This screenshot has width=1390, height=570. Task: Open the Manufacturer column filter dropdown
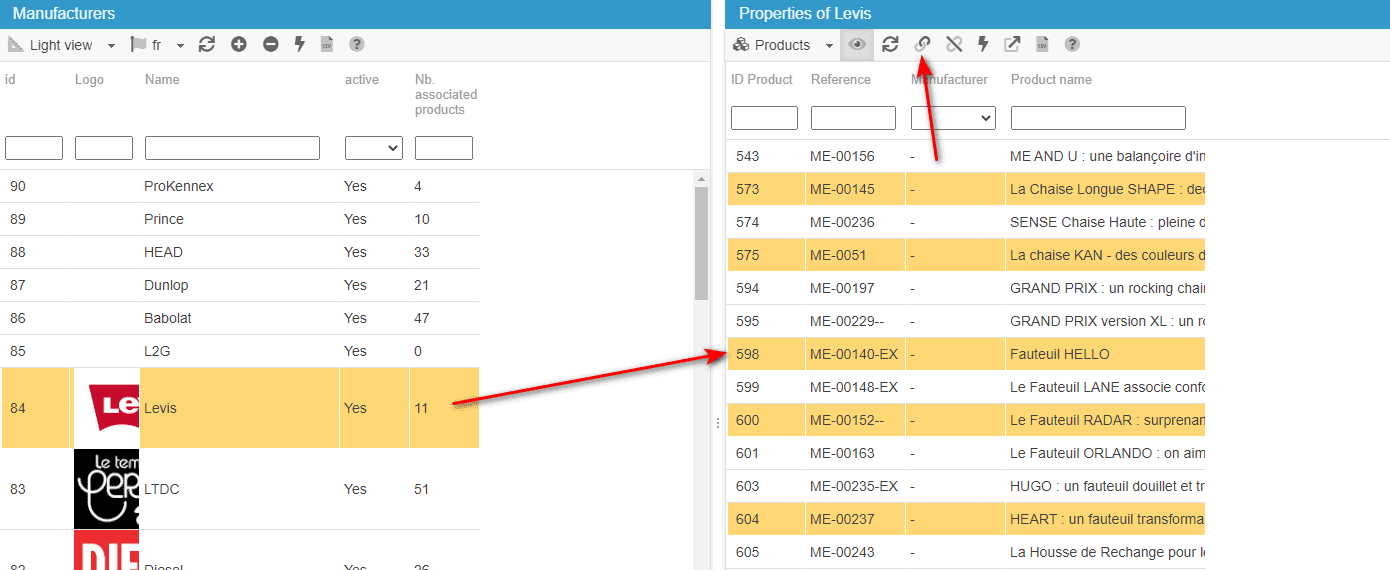tap(953, 118)
